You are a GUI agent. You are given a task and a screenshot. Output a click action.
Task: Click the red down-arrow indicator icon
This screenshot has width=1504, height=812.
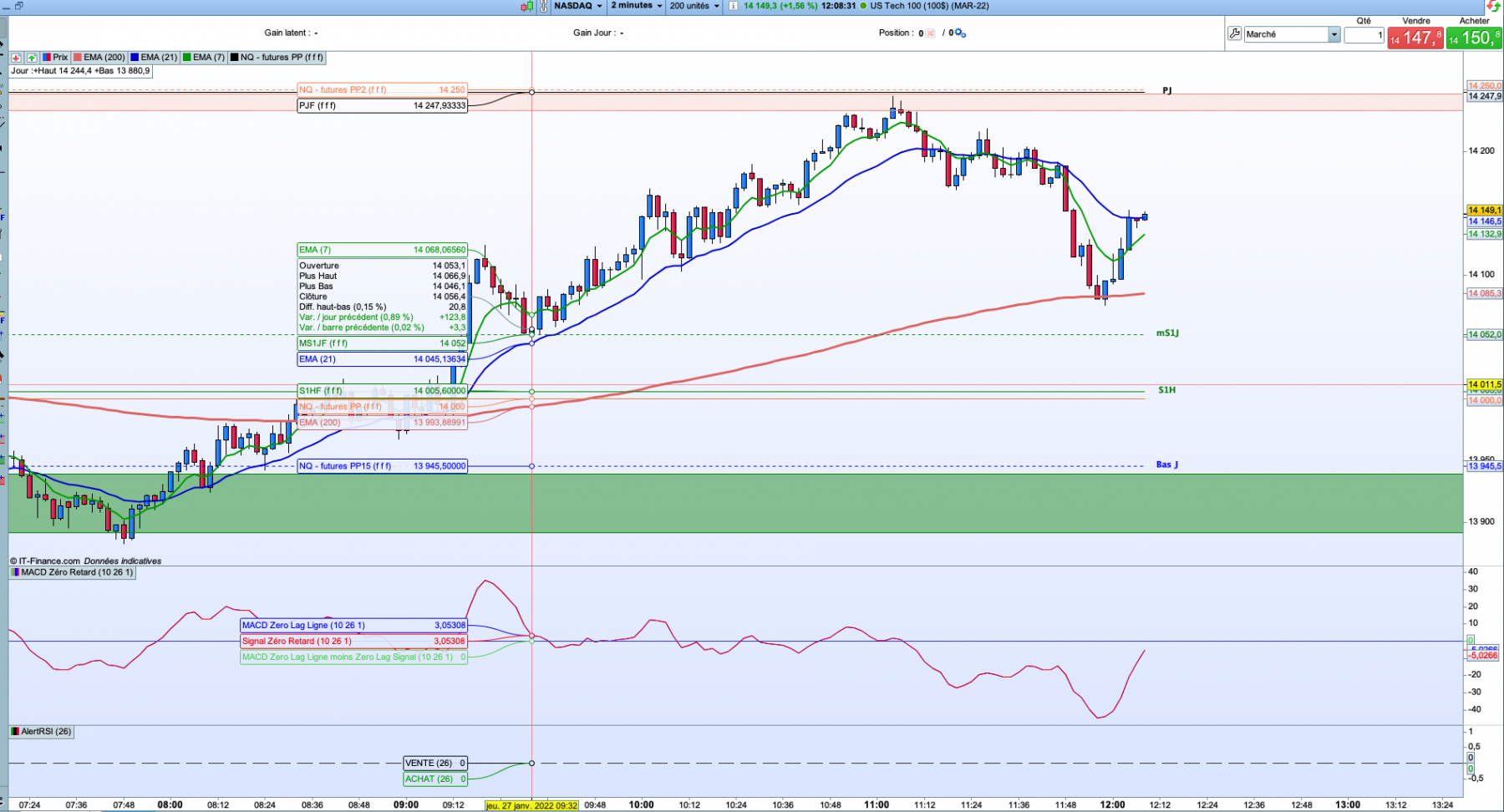16,58
